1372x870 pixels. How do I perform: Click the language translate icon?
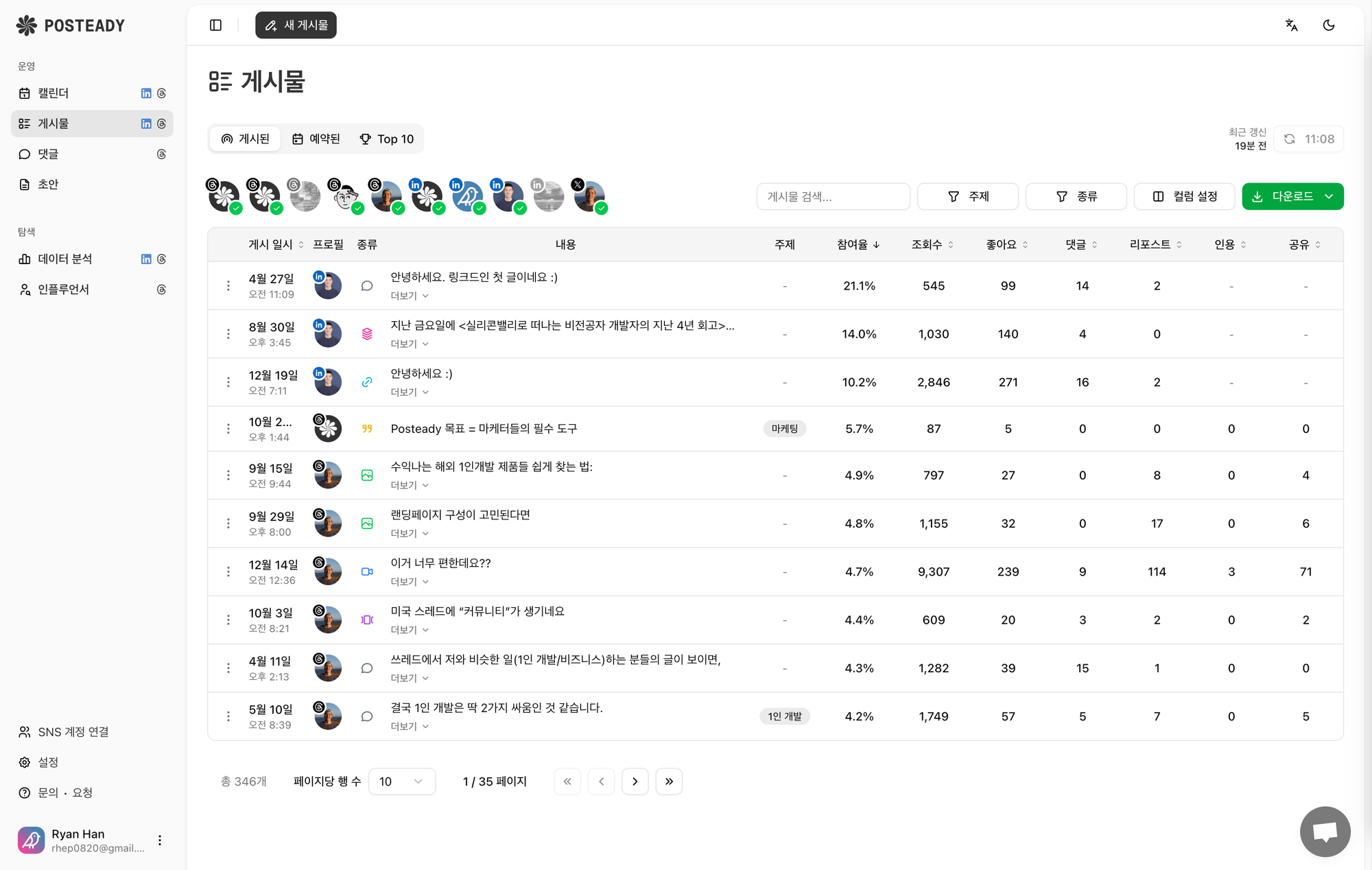tap(1291, 25)
